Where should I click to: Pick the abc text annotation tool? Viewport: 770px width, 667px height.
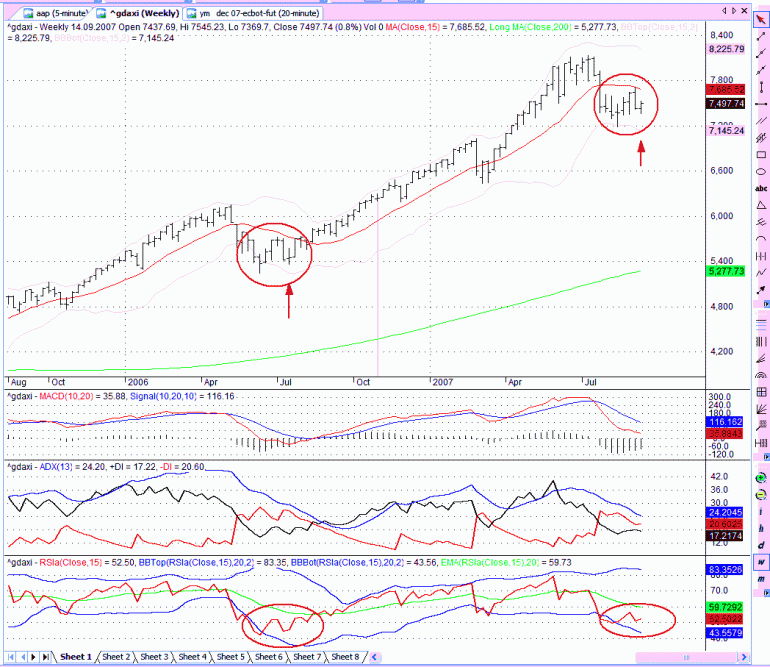tap(761, 188)
